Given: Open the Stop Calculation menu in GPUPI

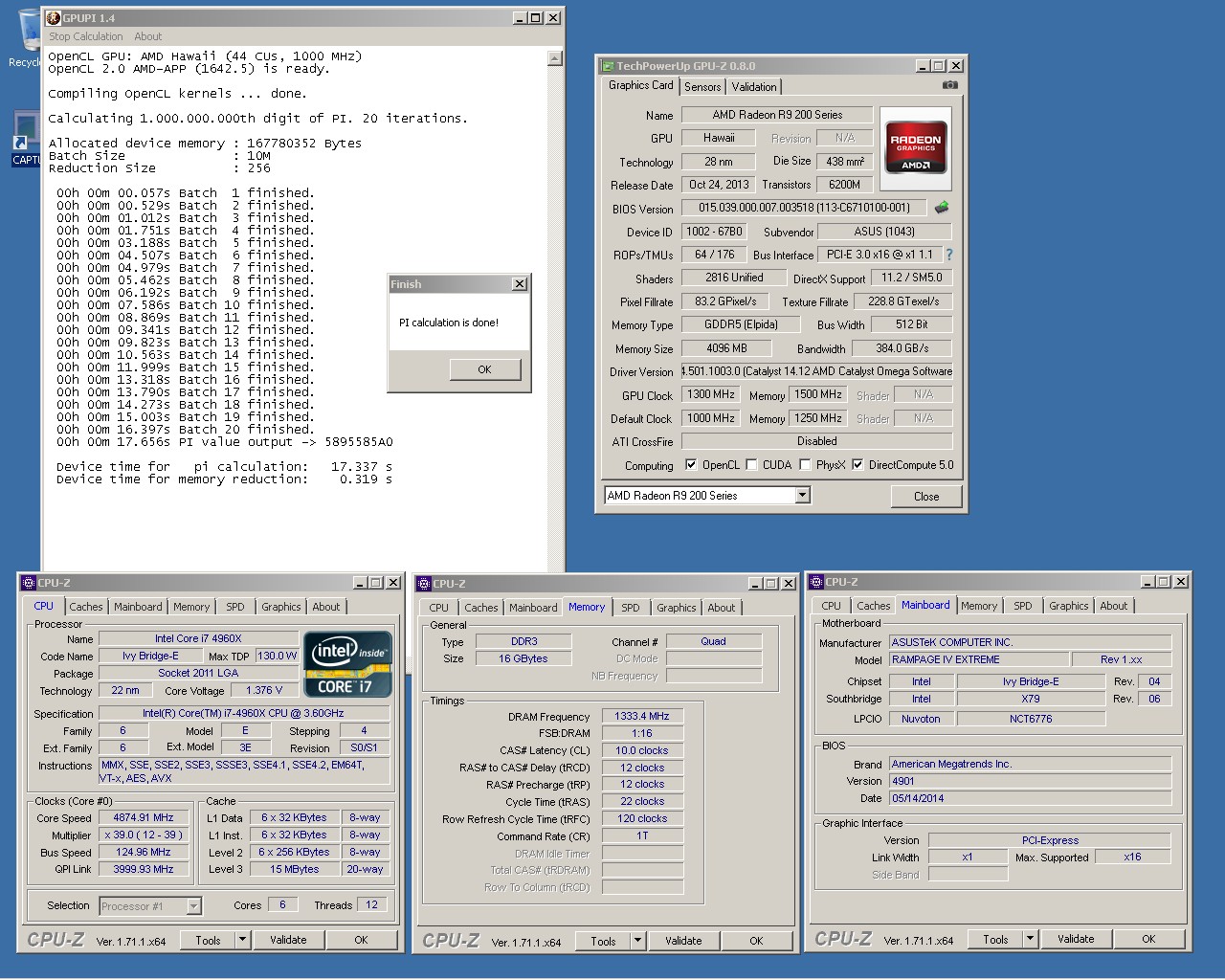Looking at the screenshot, I should pos(86,36).
